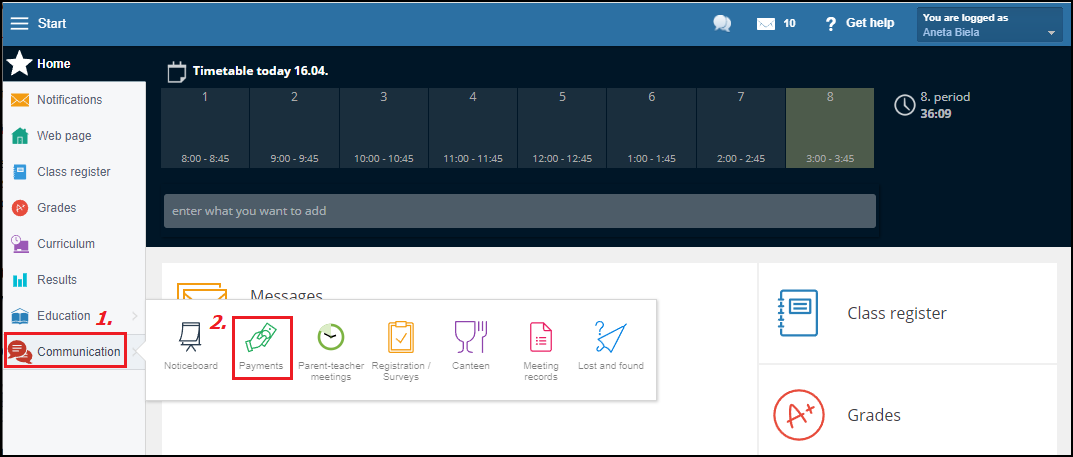Open the Grades tile on the right
Screen dimensions: 1073x457
point(873,415)
